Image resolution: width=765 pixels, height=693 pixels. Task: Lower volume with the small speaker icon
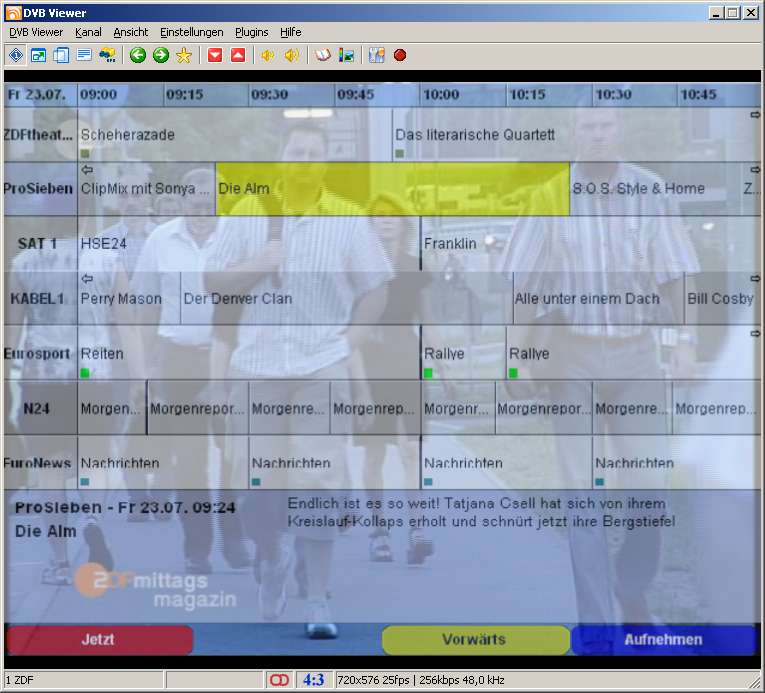pos(268,55)
